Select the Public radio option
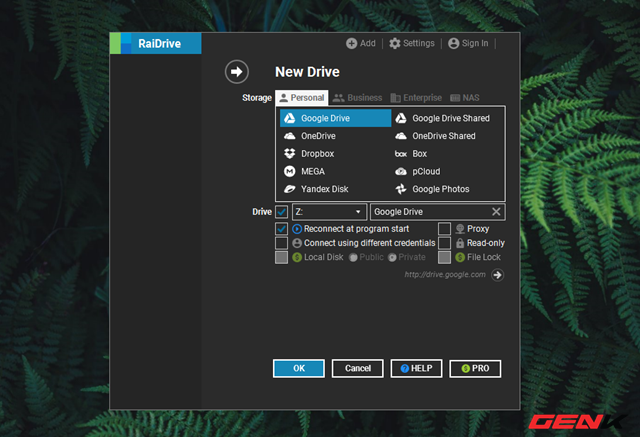Screen dimensions: 640x437 point(353,257)
